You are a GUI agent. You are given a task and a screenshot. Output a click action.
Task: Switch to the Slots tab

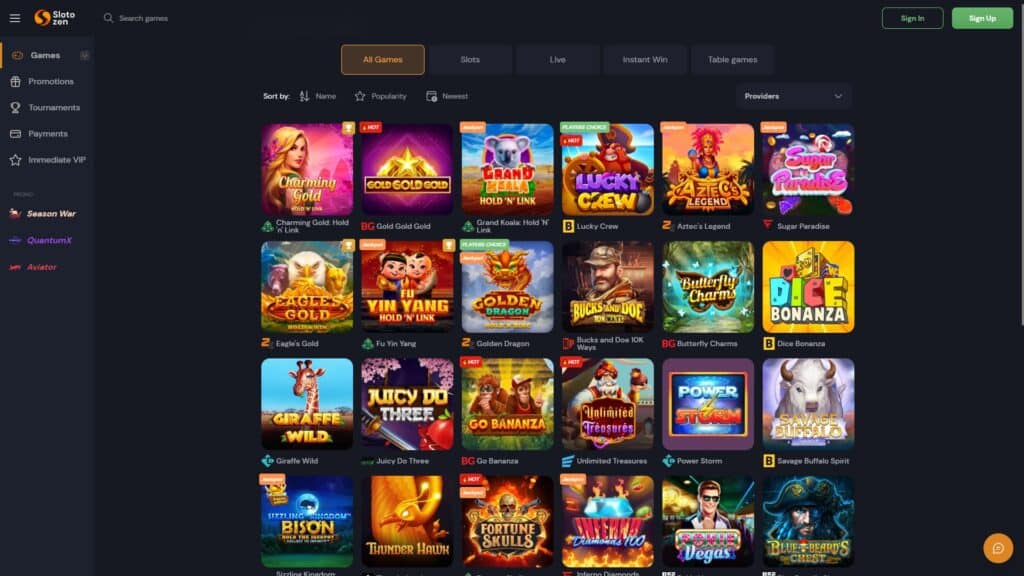pyautogui.click(x=470, y=59)
